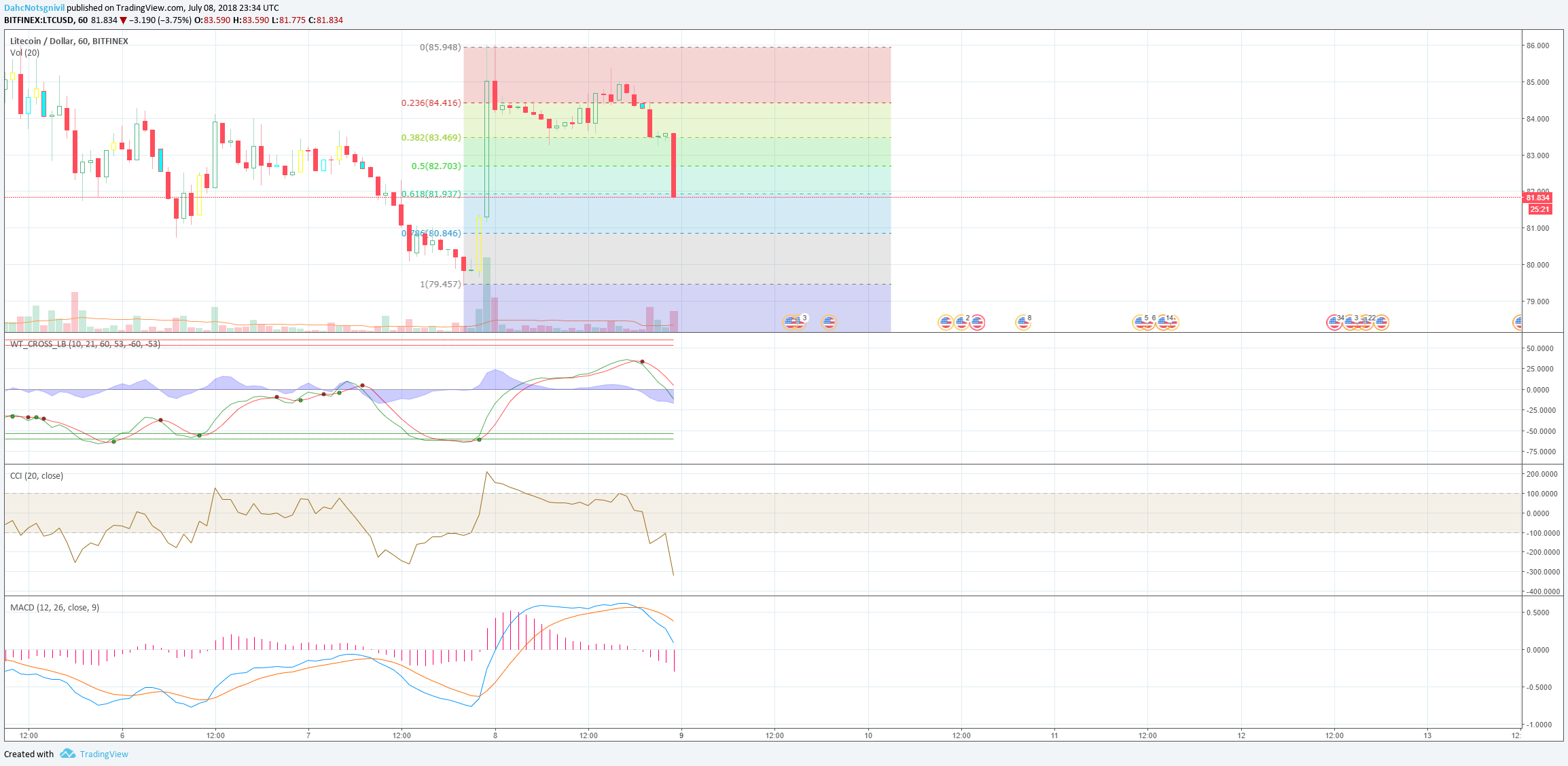
Task: Click Fibonacci level label 0.382(83.469)
Action: [431, 138]
